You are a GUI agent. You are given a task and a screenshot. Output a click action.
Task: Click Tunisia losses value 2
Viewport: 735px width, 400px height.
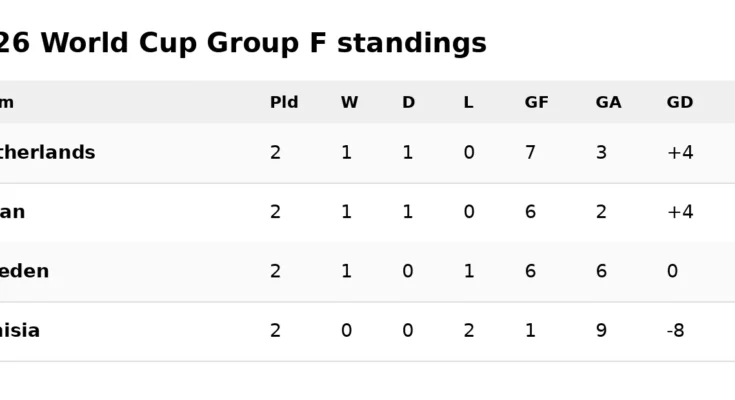coord(469,331)
